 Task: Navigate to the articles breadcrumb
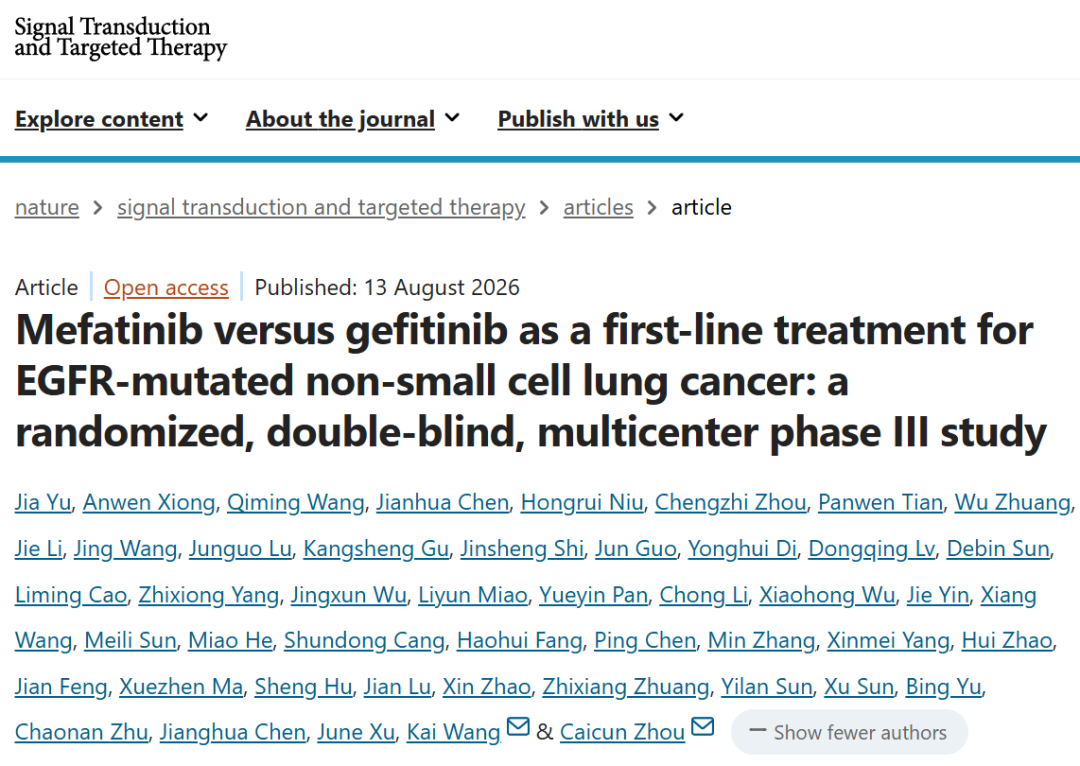point(598,207)
